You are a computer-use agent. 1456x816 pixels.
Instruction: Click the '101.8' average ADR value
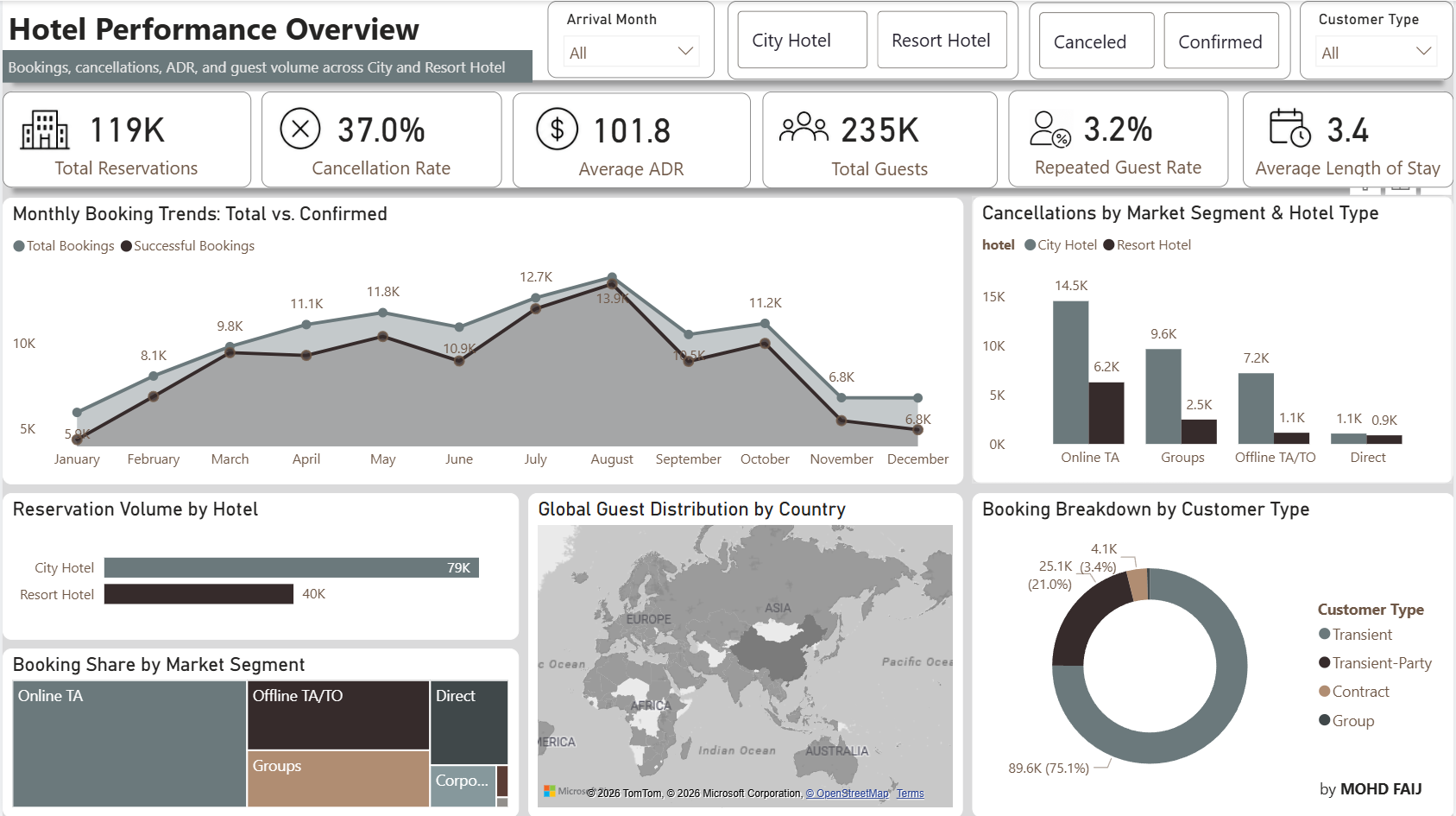point(632,131)
